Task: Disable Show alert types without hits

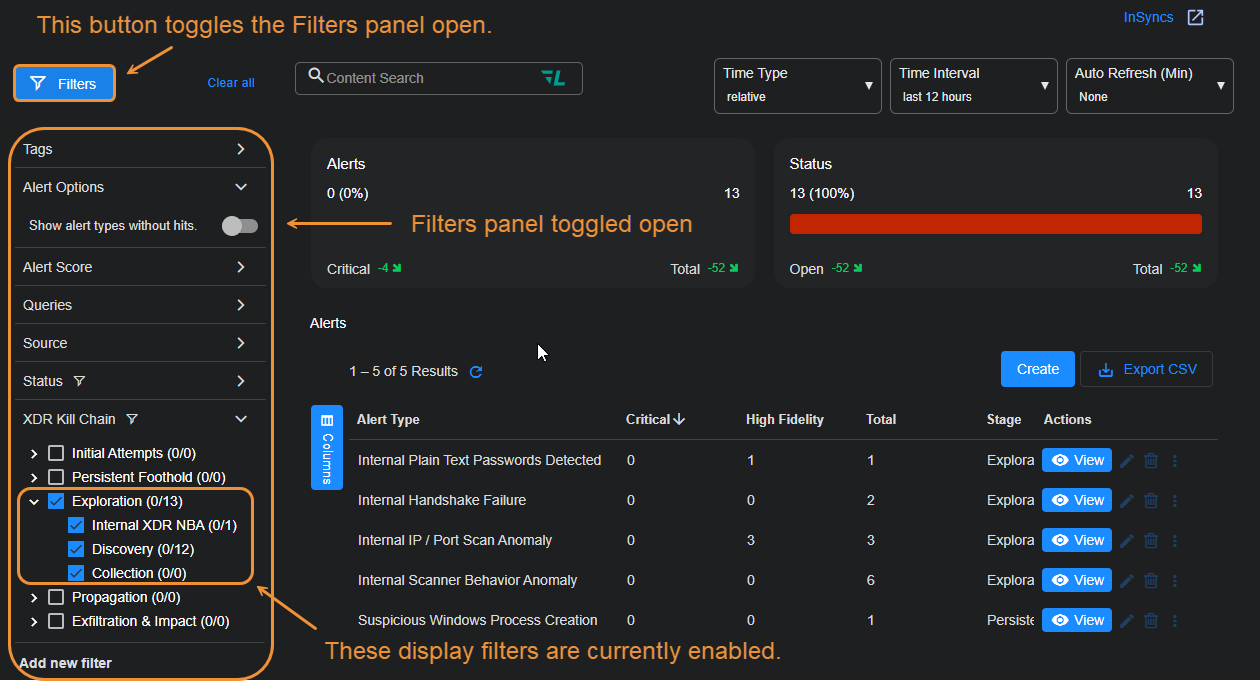Action: click(239, 226)
